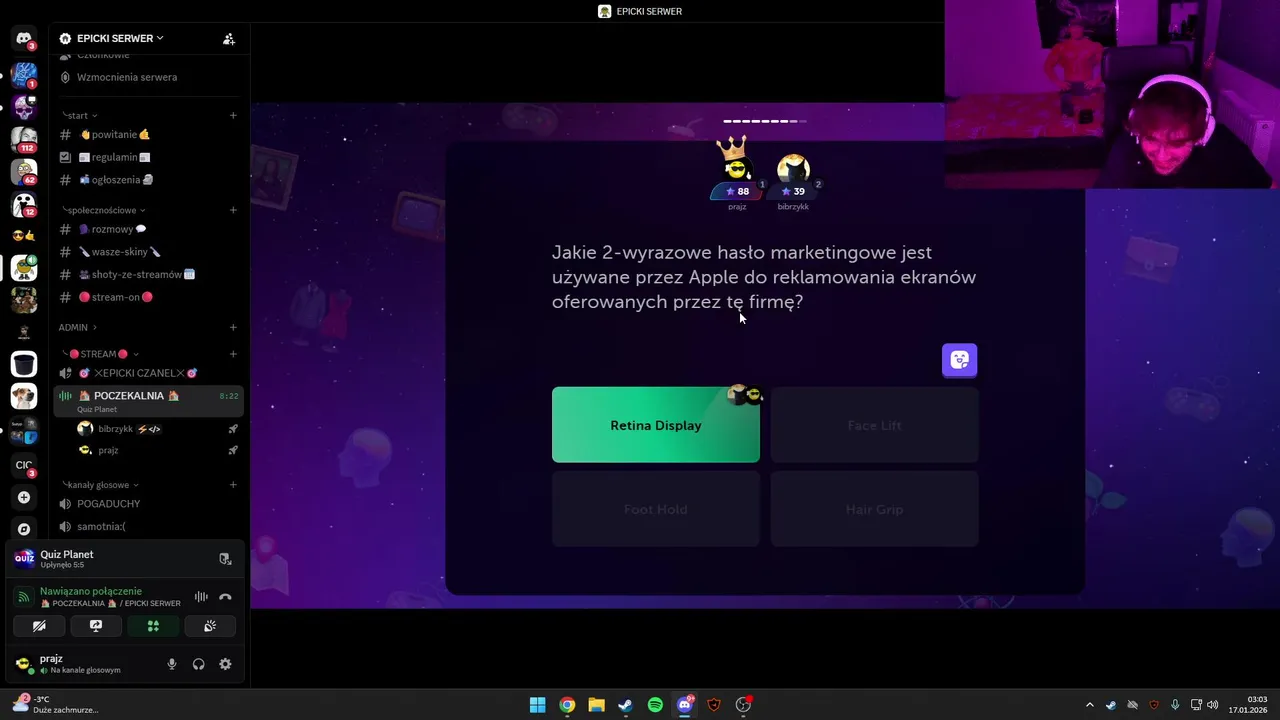Click the Nawiązano połączenie connection status
Viewport: 1280px width, 720px height.
click(x=91, y=591)
